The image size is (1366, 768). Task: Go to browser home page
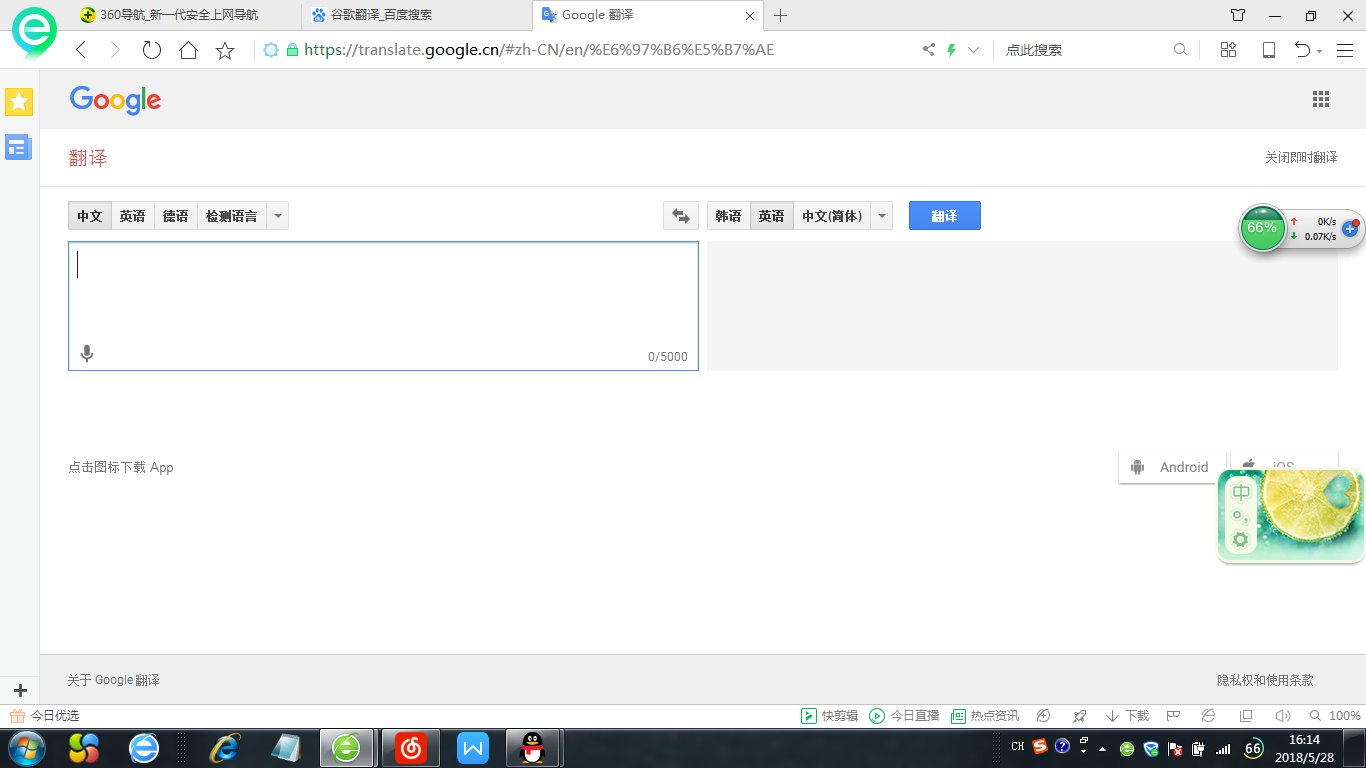click(x=188, y=50)
